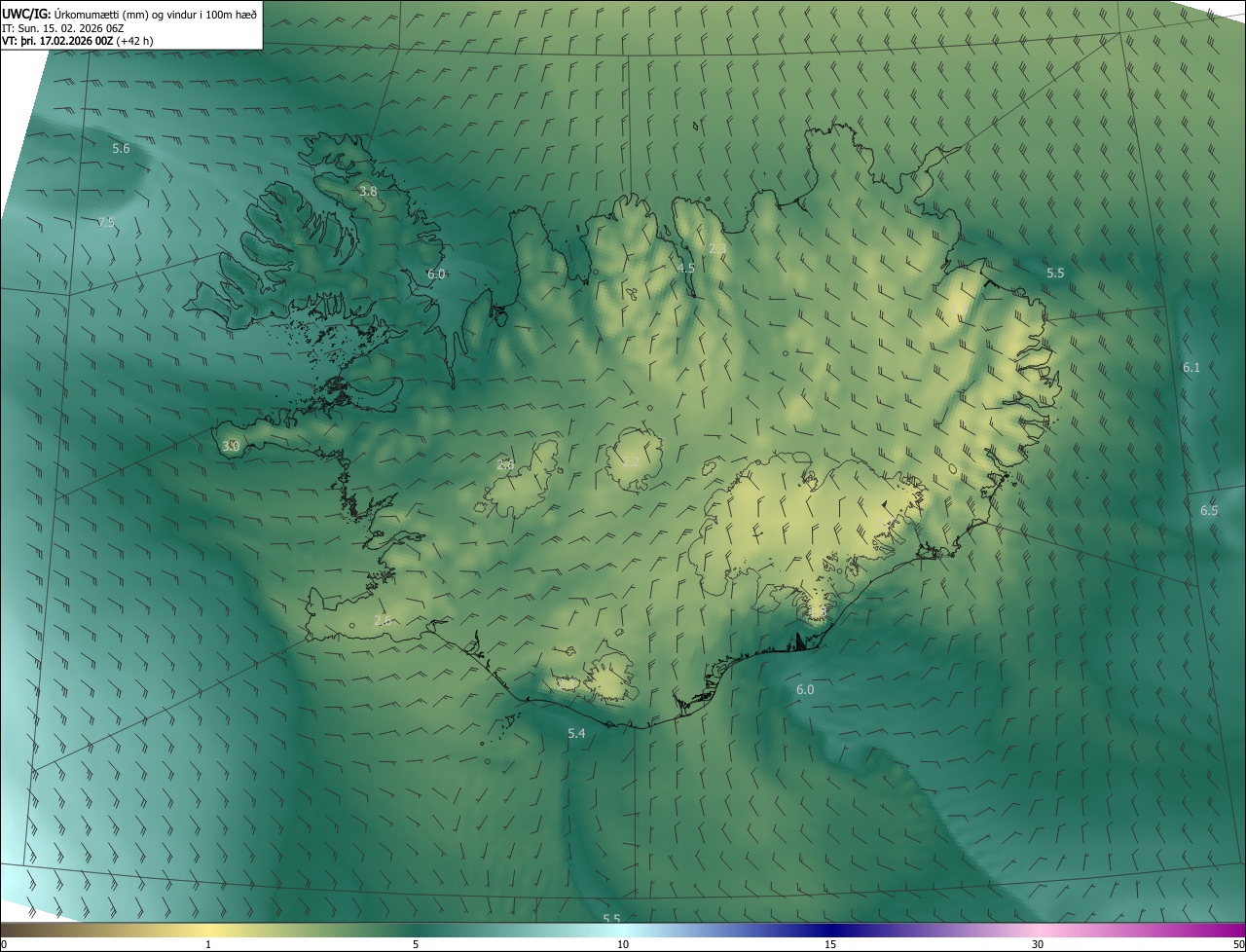Select the 2.6 label on the southwest peninsula

point(383,620)
